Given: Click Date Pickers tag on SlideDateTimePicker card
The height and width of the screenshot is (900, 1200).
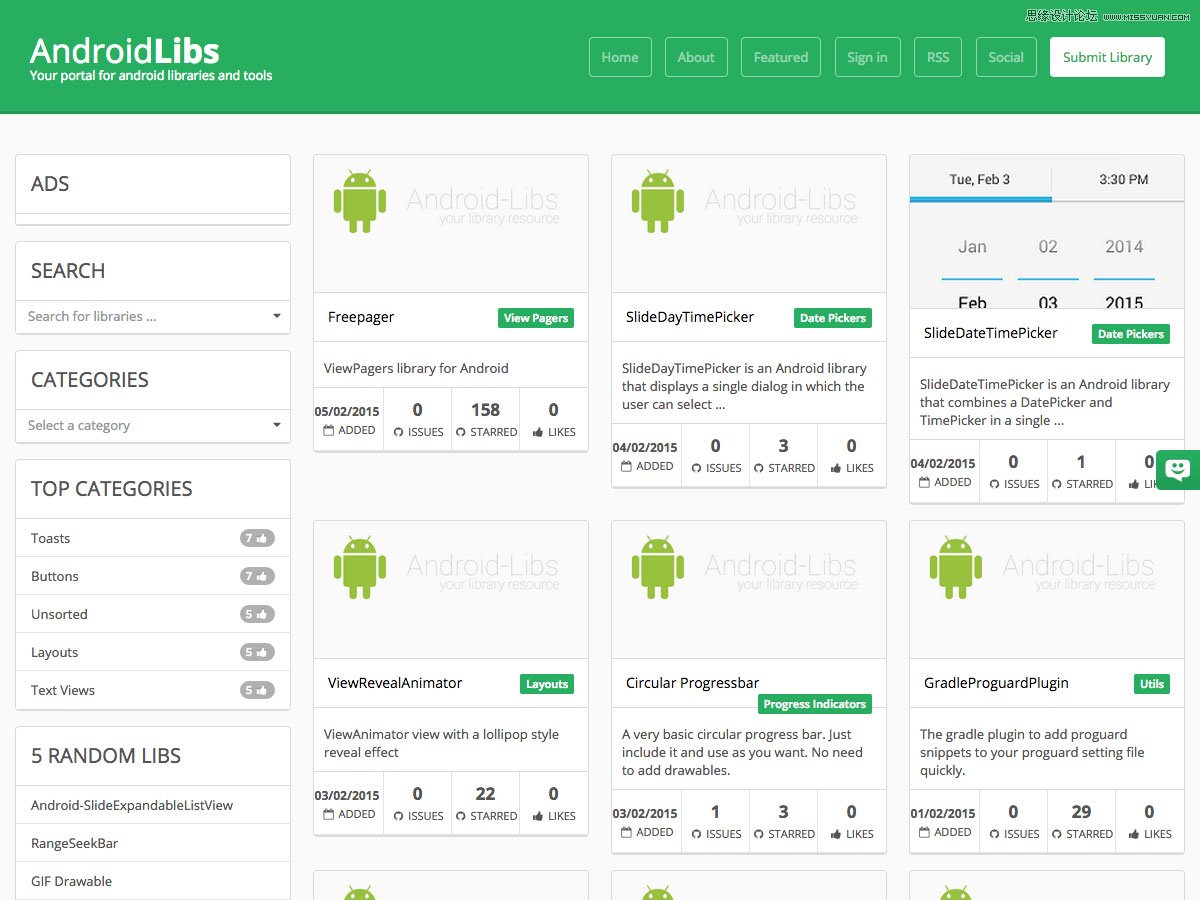Looking at the screenshot, I should coord(1131,334).
